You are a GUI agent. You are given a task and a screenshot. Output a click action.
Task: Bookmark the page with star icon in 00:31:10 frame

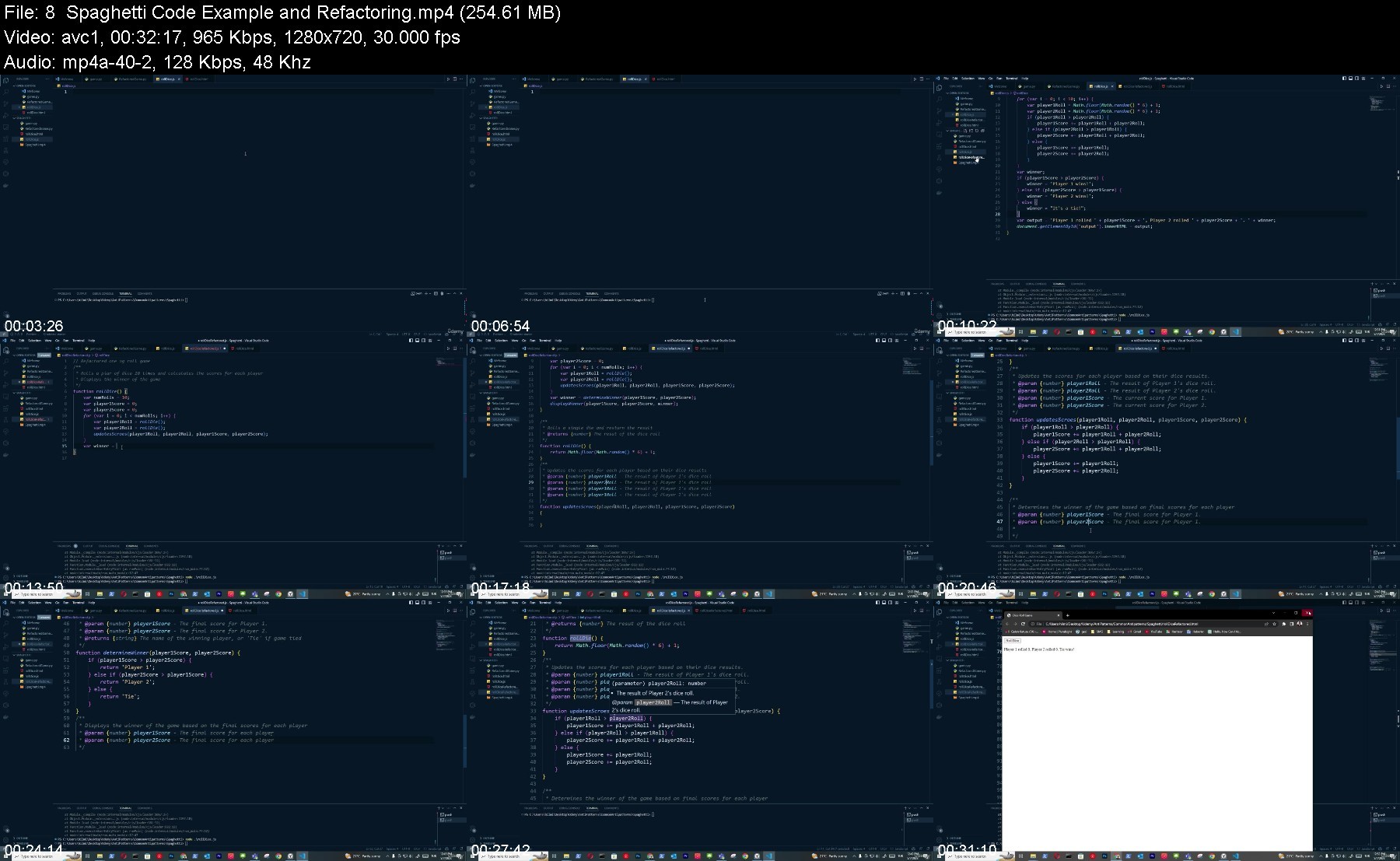tap(1274, 624)
